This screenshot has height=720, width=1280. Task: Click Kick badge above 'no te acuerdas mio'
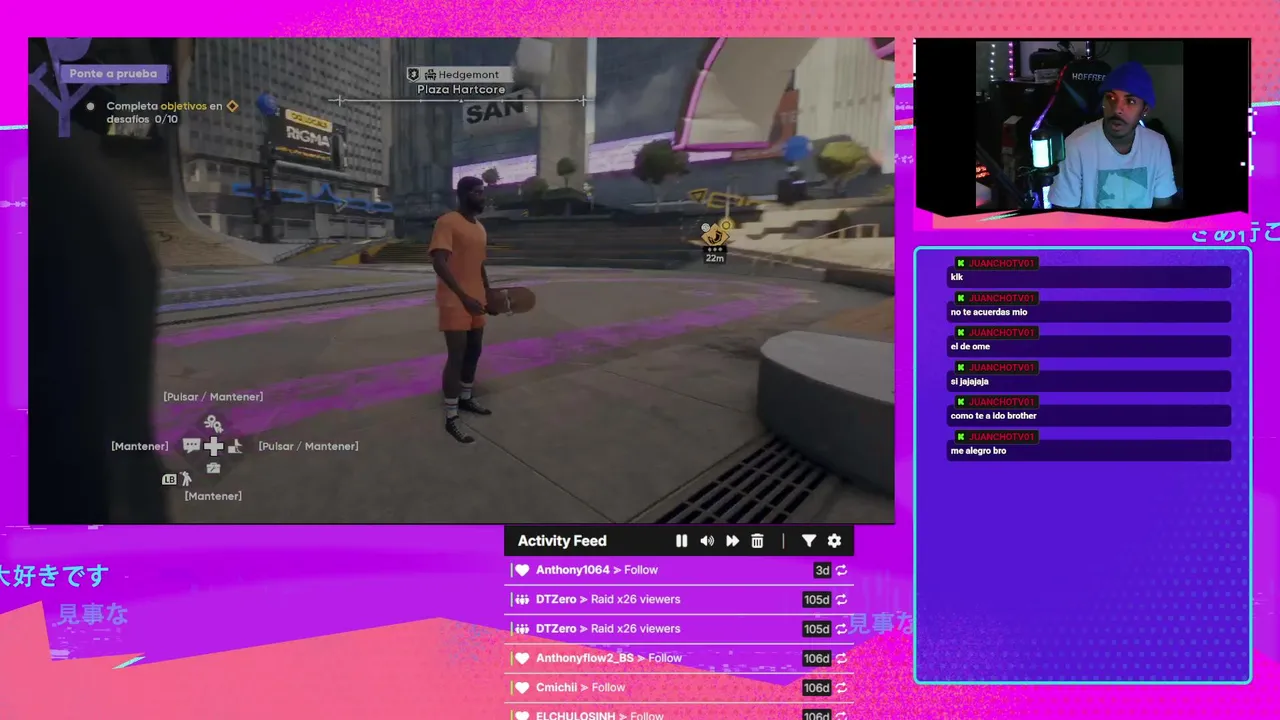pos(960,298)
